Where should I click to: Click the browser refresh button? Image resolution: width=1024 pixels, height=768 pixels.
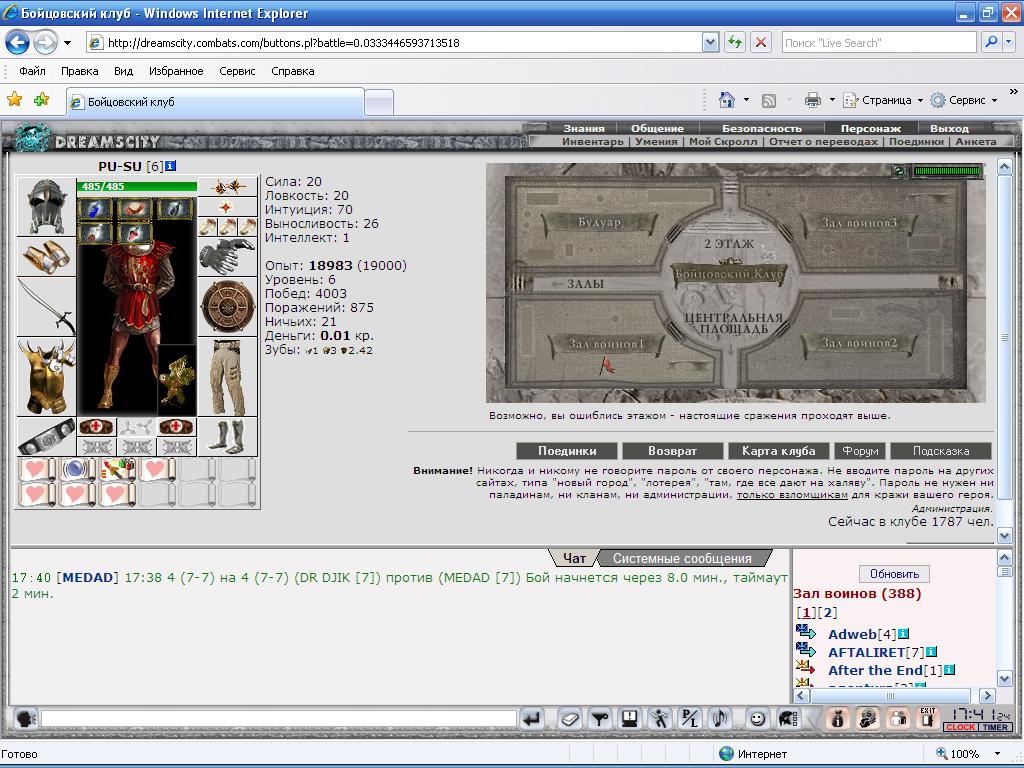[735, 42]
